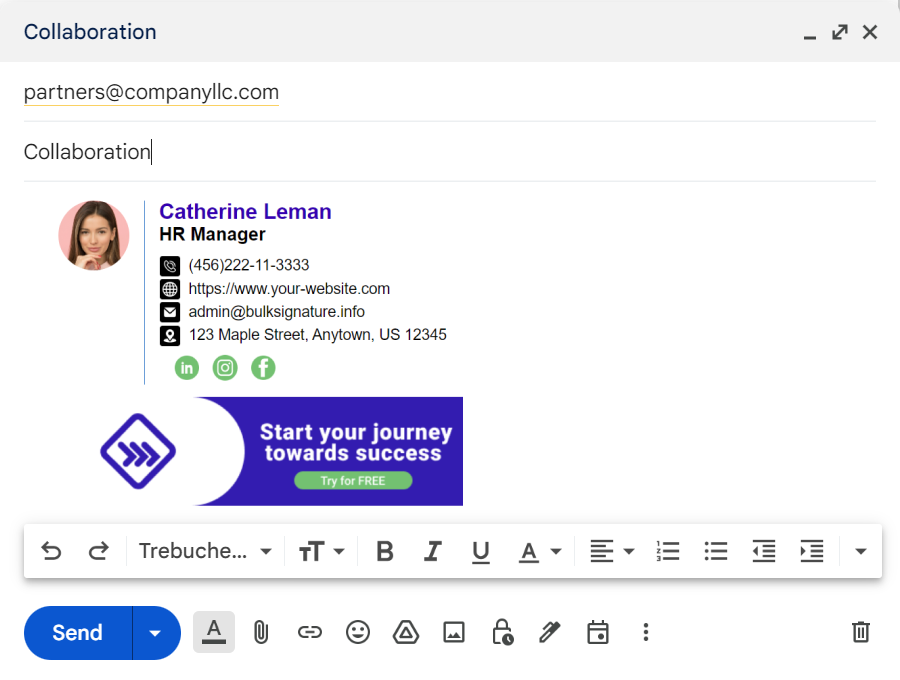Expand compose window to full screen
Viewport: 900px width, 680px height.
coord(840,32)
